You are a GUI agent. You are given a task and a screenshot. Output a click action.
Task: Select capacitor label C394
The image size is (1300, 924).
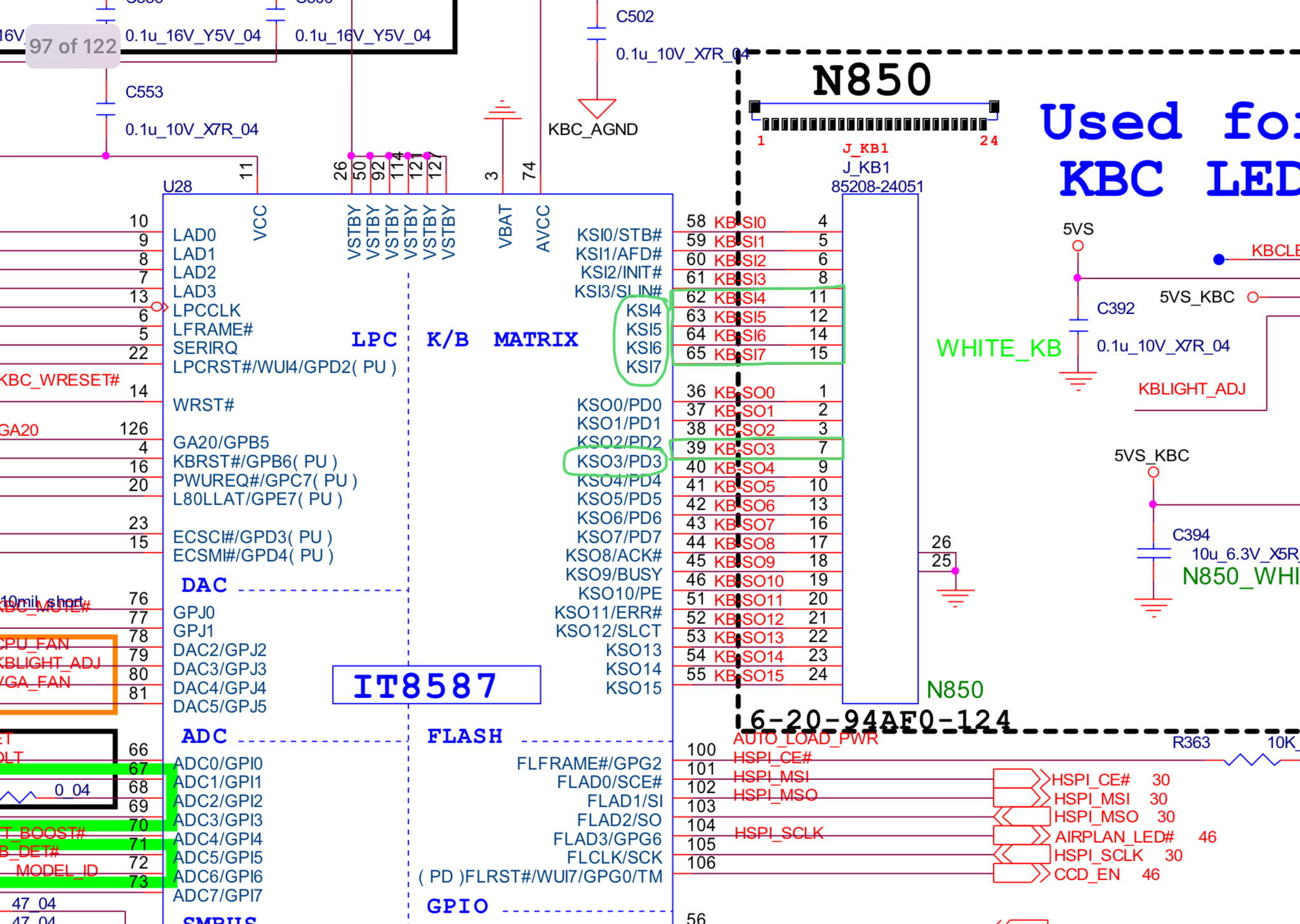tap(1191, 535)
